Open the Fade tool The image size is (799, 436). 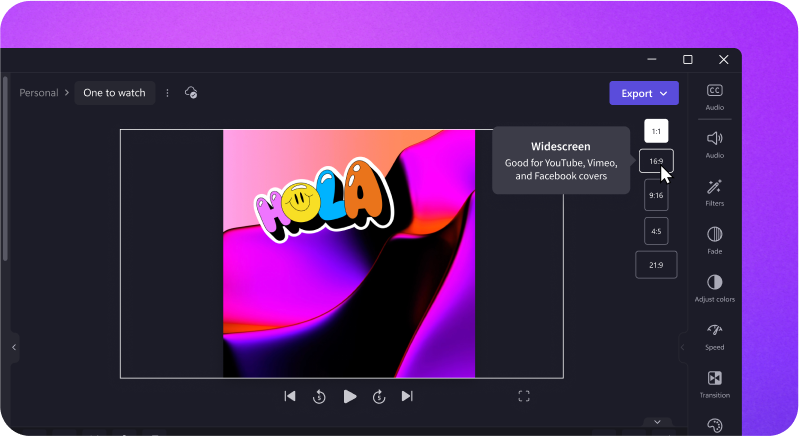pos(714,235)
